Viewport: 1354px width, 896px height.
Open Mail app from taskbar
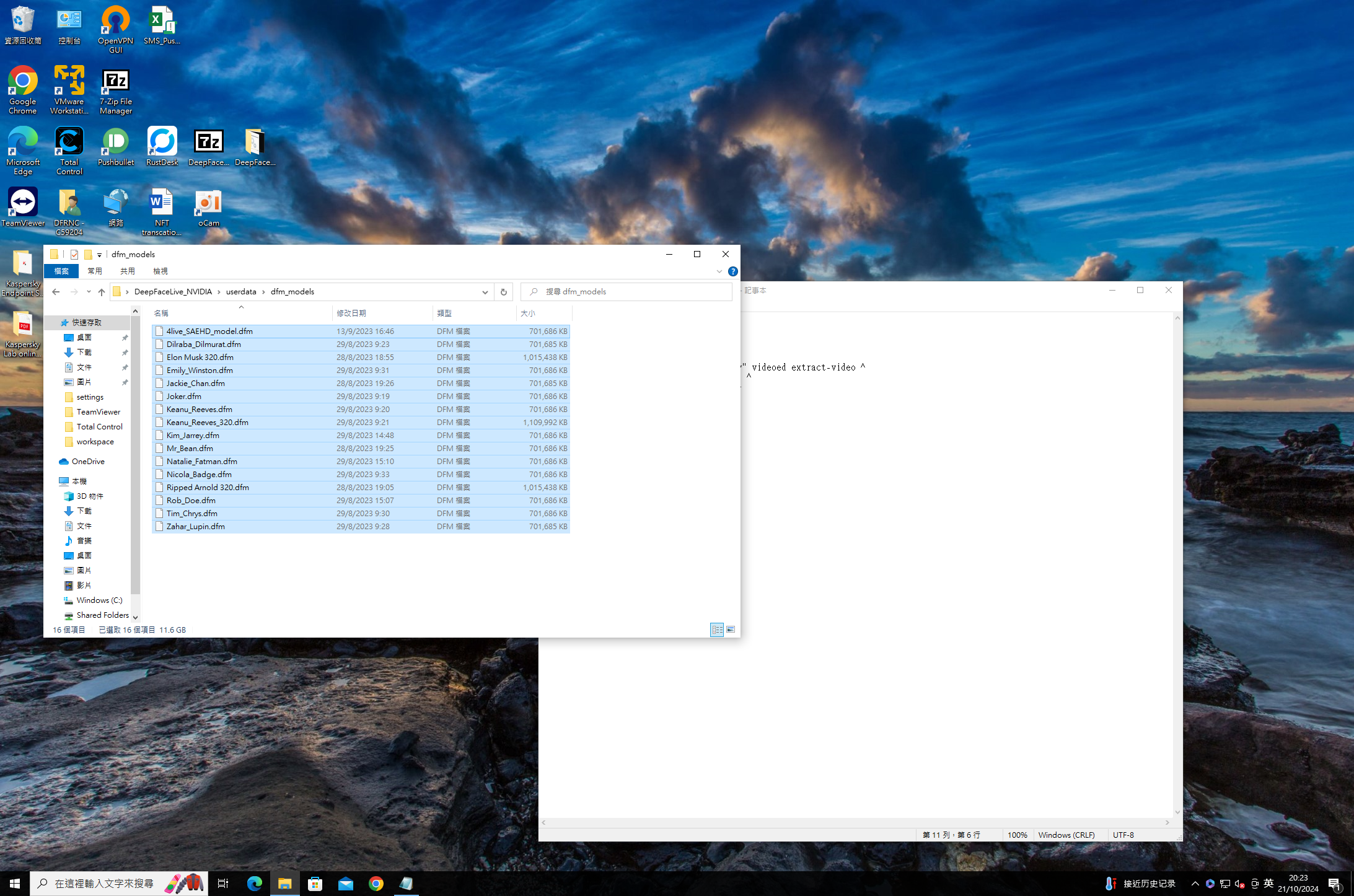tap(346, 884)
